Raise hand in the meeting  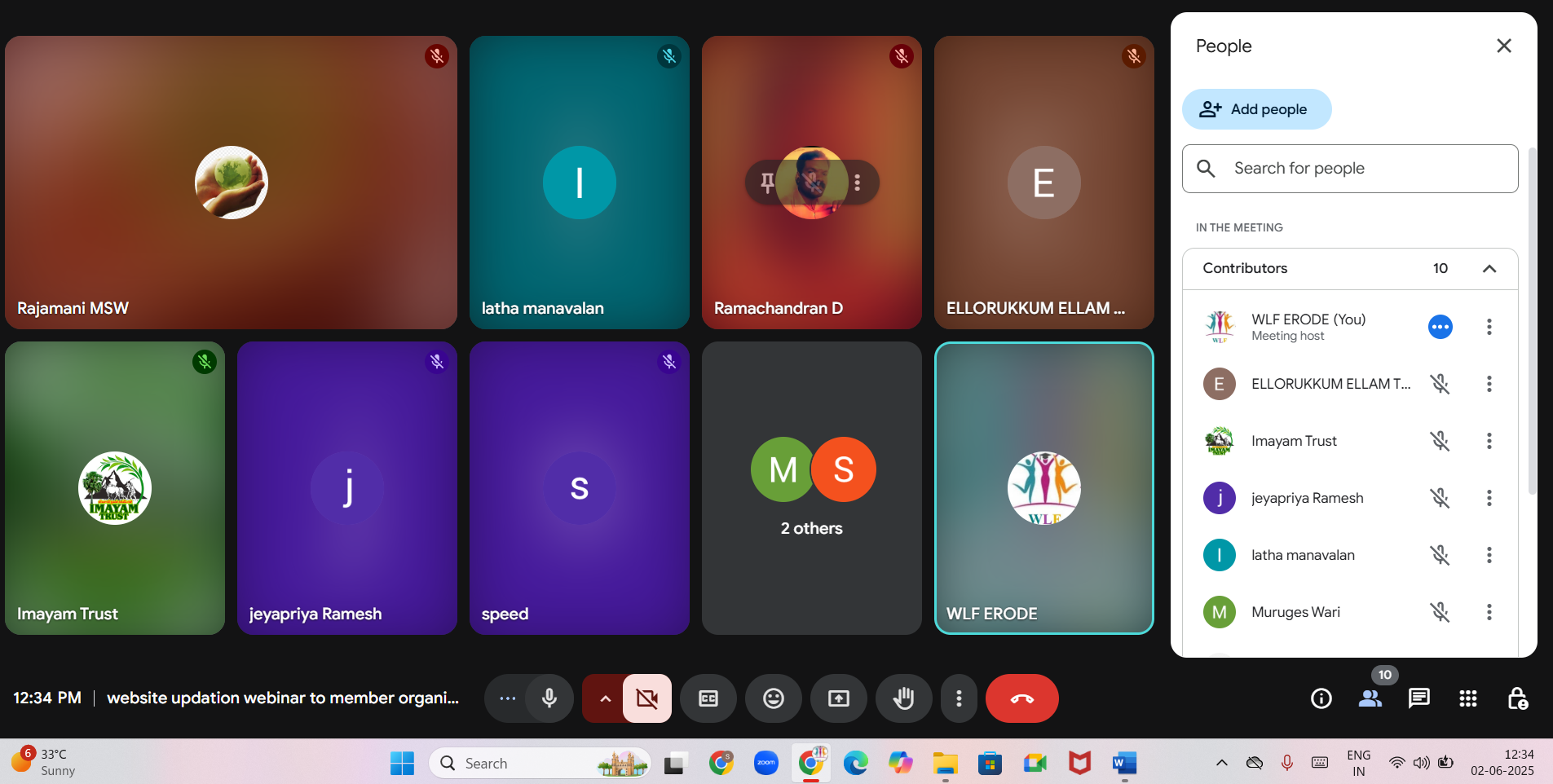pos(904,698)
